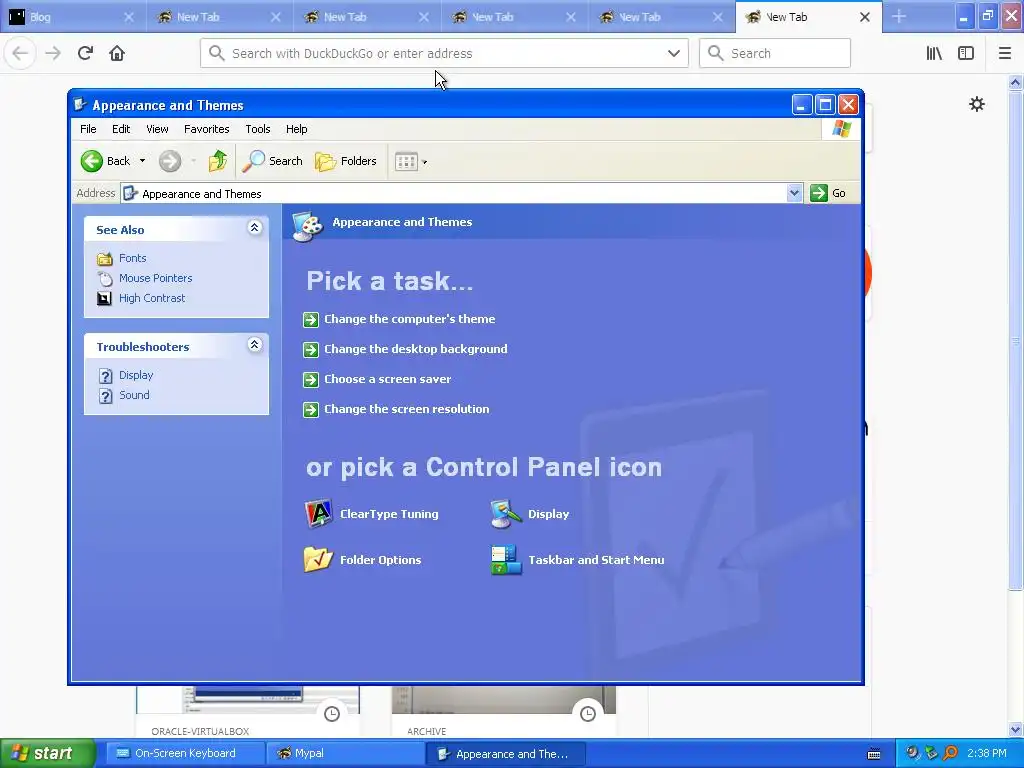Open the Windows start menu
The height and width of the screenshot is (768, 1024).
point(48,753)
